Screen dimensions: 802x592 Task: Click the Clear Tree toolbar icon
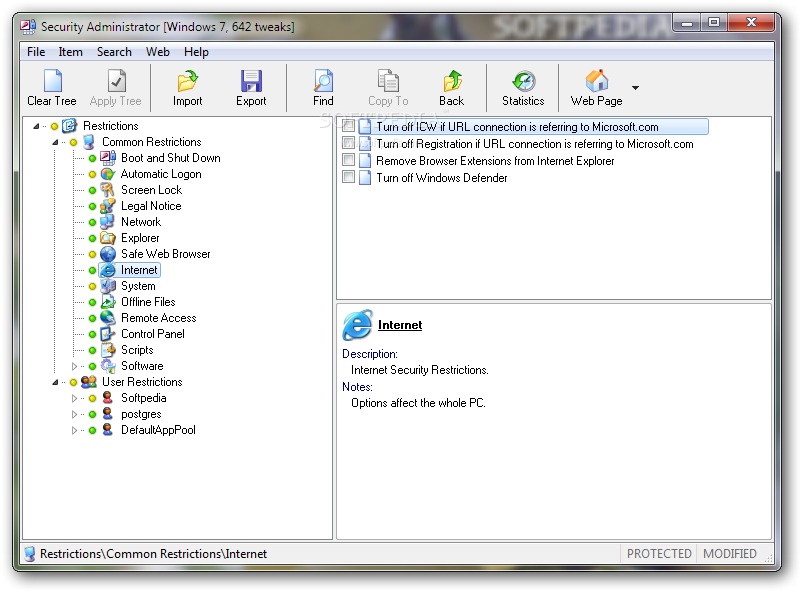coord(52,81)
